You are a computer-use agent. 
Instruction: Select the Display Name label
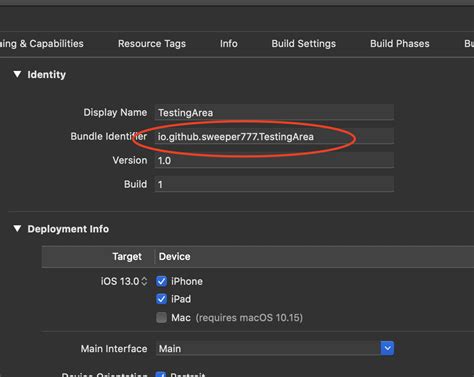point(115,112)
